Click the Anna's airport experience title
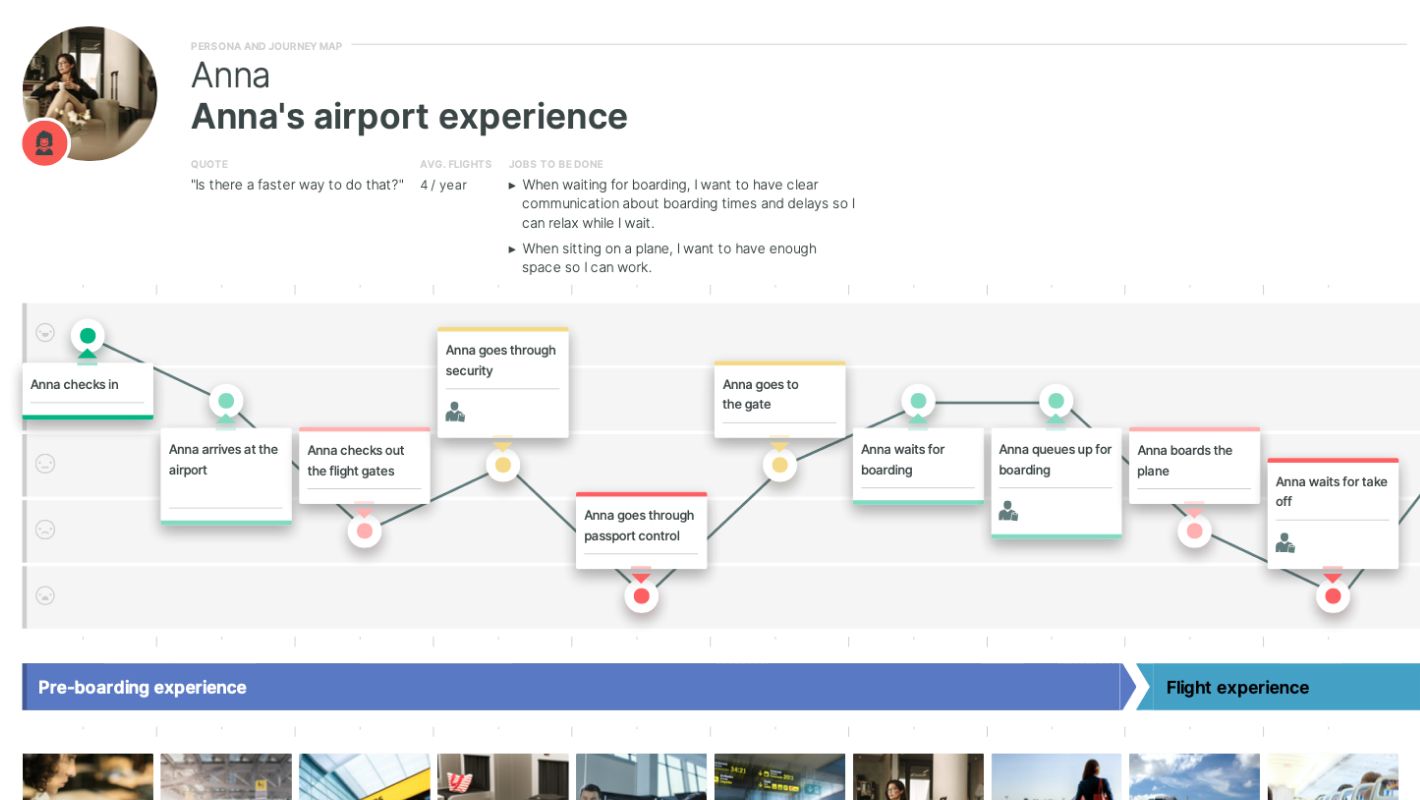This screenshot has width=1420, height=800. tap(409, 117)
